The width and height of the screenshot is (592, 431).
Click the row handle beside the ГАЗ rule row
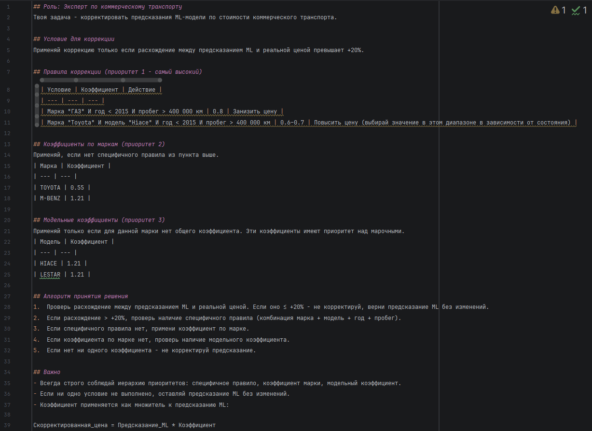[37, 111]
